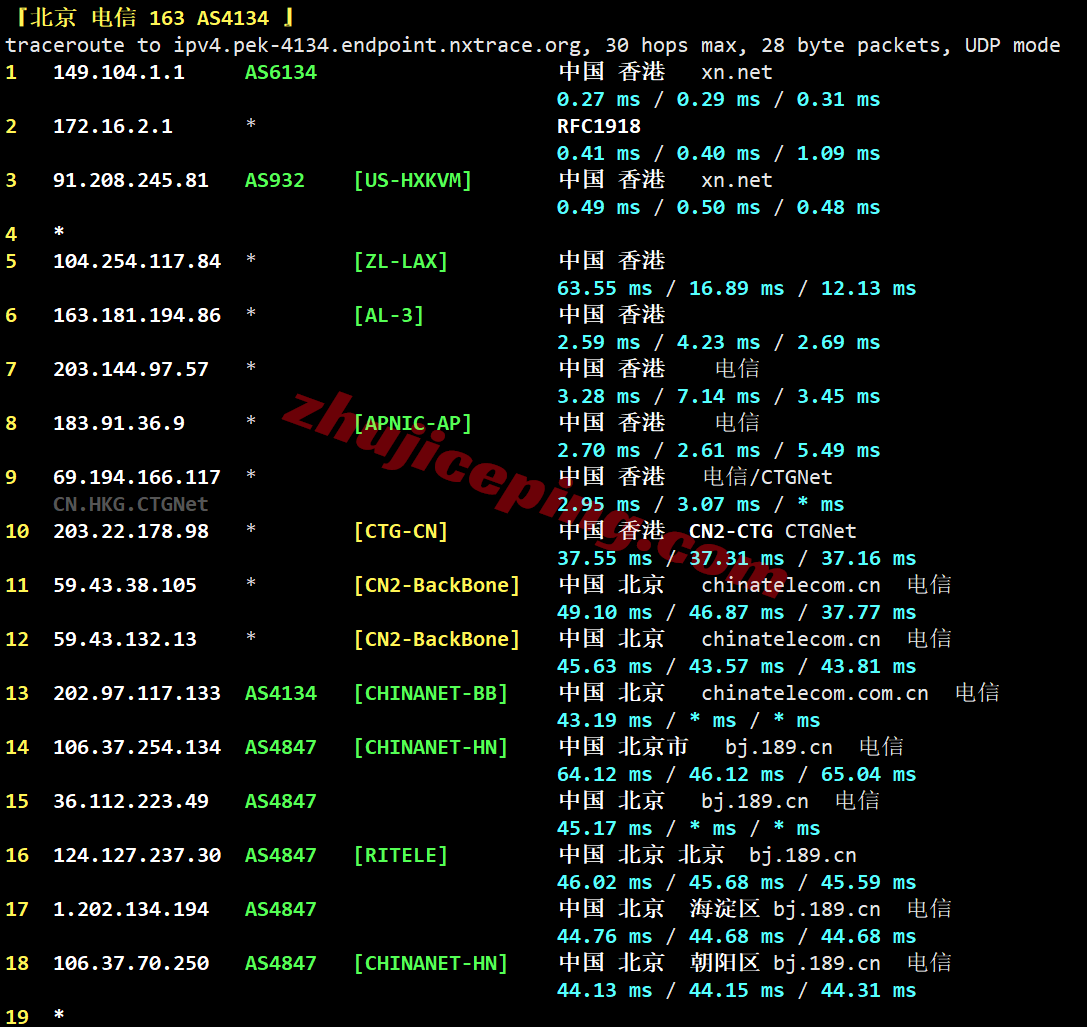The width and height of the screenshot is (1087, 1027).
Task: Select IP 183.91.36.9
Action: pyautogui.click(x=119, y=424)
